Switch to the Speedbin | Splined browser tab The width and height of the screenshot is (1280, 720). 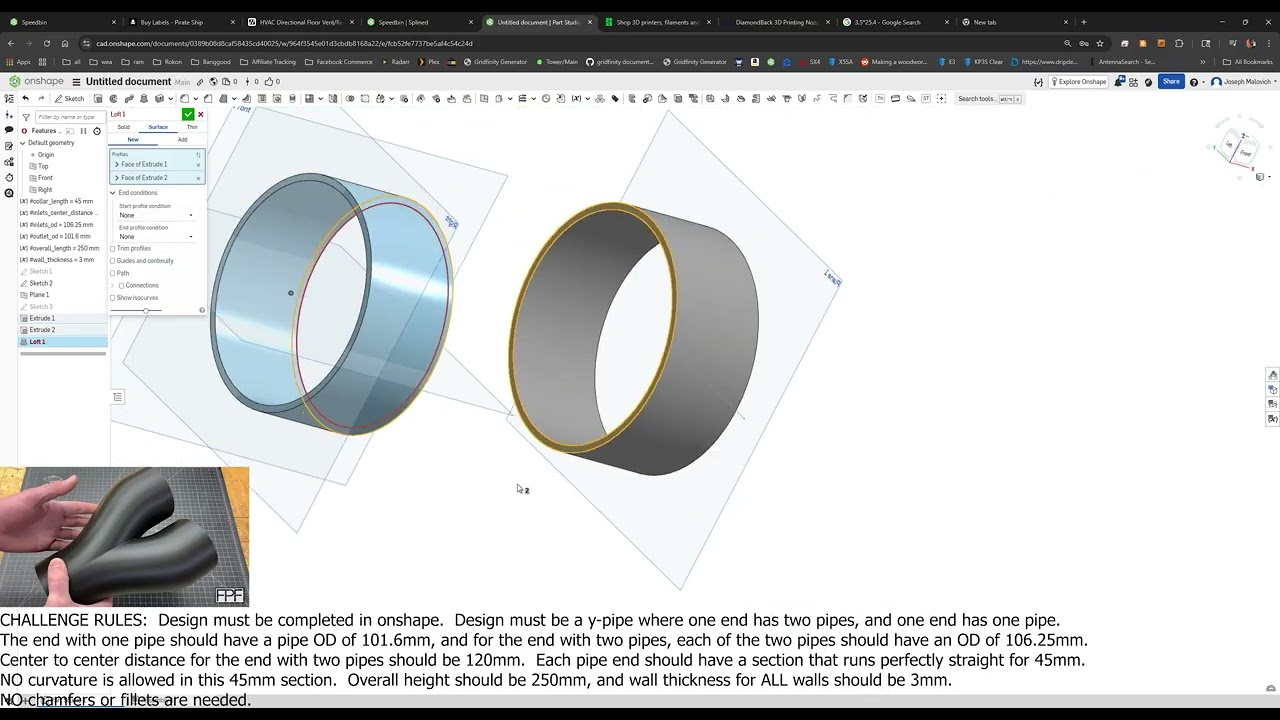coord(418,22)
